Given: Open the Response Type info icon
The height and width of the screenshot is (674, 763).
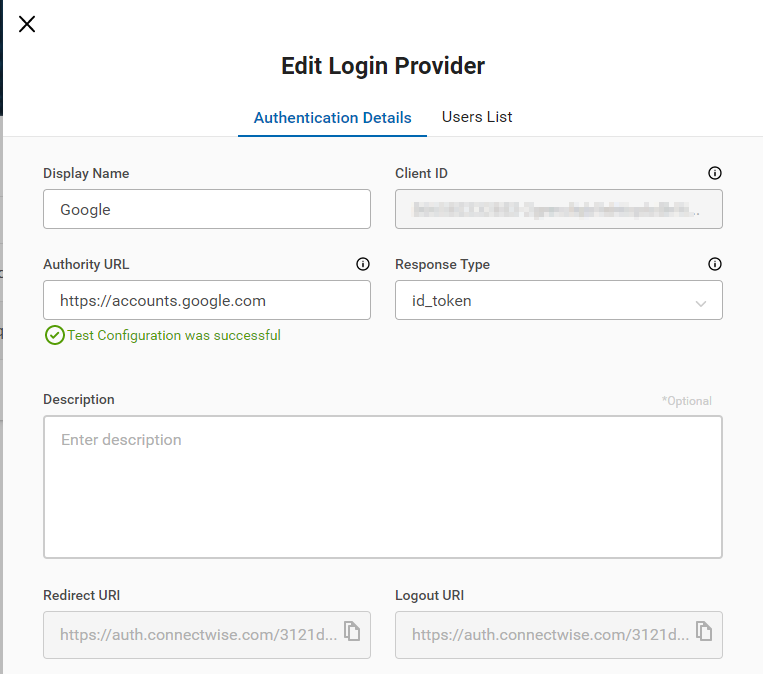Looking at the screenshot, I should tap(714, 265).
